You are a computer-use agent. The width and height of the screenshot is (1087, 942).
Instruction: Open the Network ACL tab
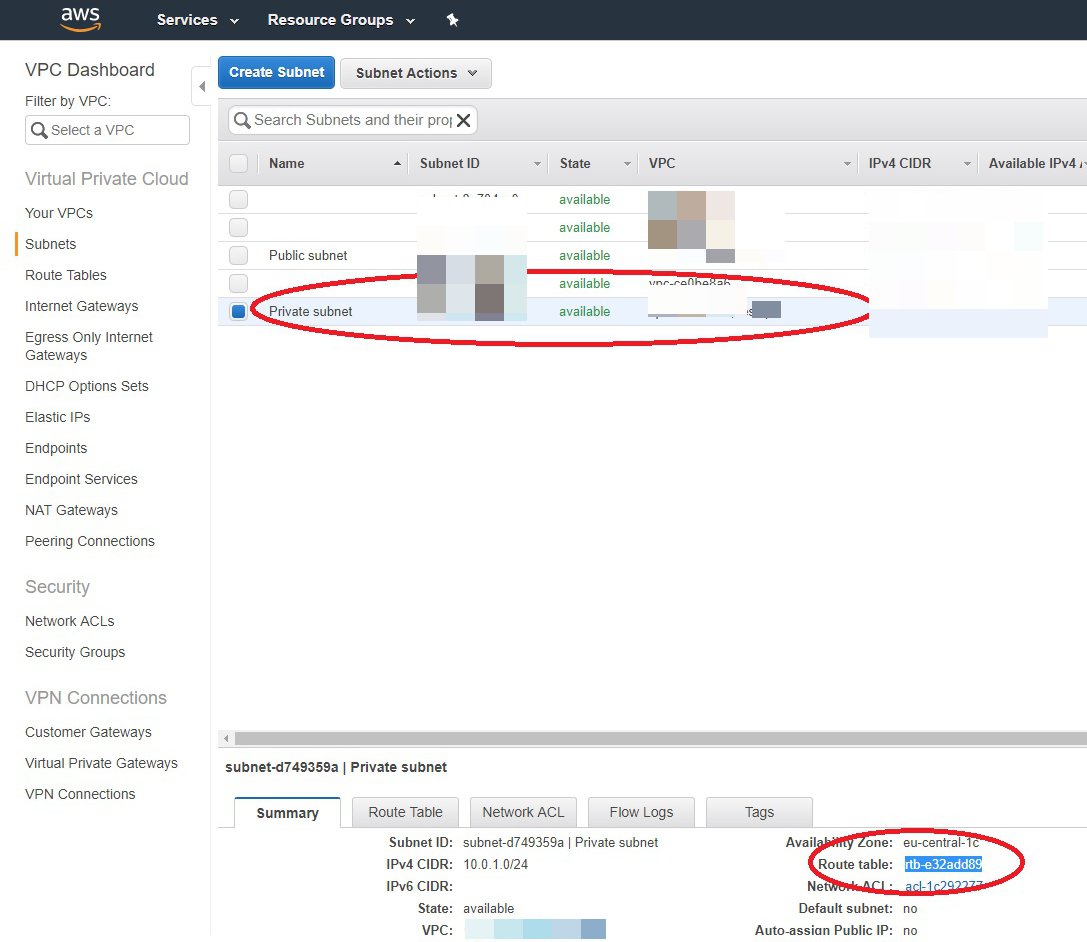tap(523, 812)
